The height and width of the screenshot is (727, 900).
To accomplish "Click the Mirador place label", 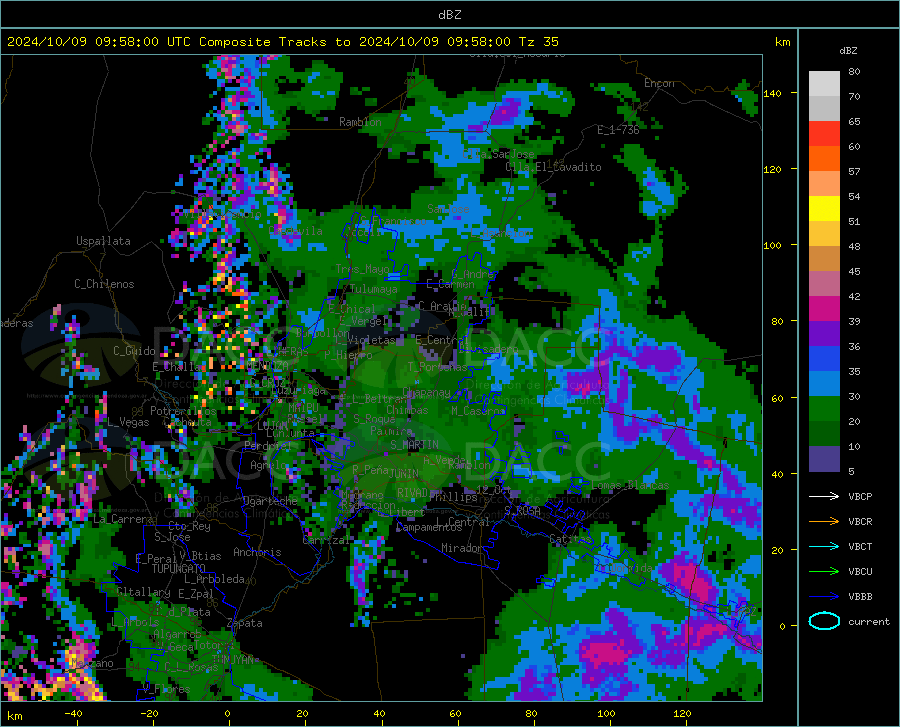I will (x=462, y=548).
